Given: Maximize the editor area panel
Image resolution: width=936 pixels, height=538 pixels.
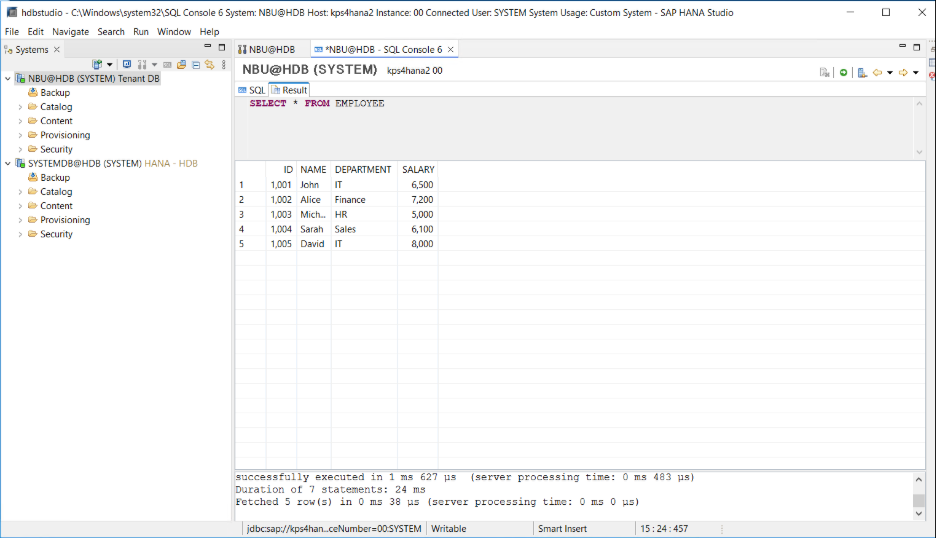Looking at the screenshot, I should tap(917, 47).
